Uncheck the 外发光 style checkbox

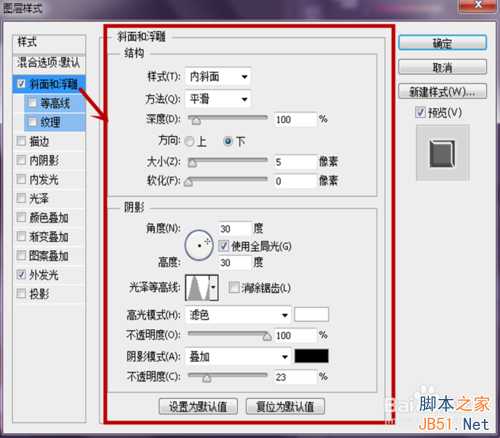click(x=21, y=275)
